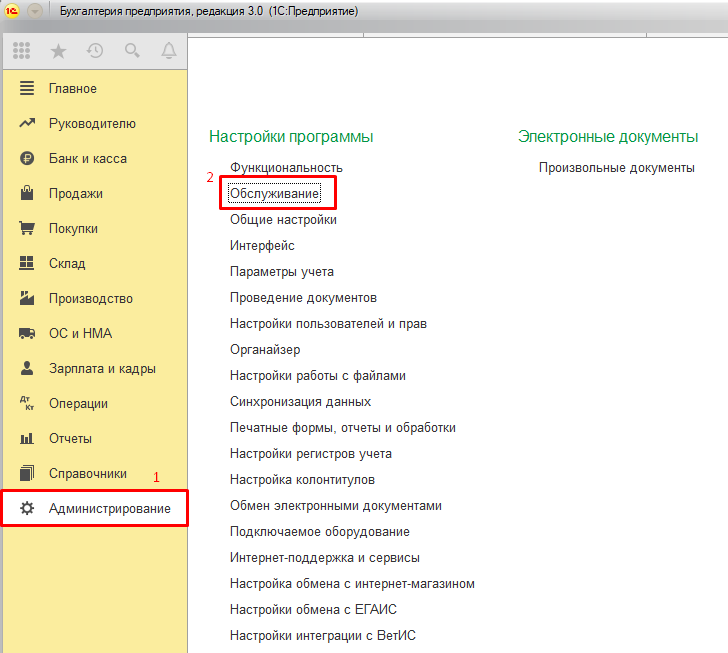This screenshot has height=653, width=728.
Task: Click the Администрирование gear icon
Action: (x=27, y=508)
